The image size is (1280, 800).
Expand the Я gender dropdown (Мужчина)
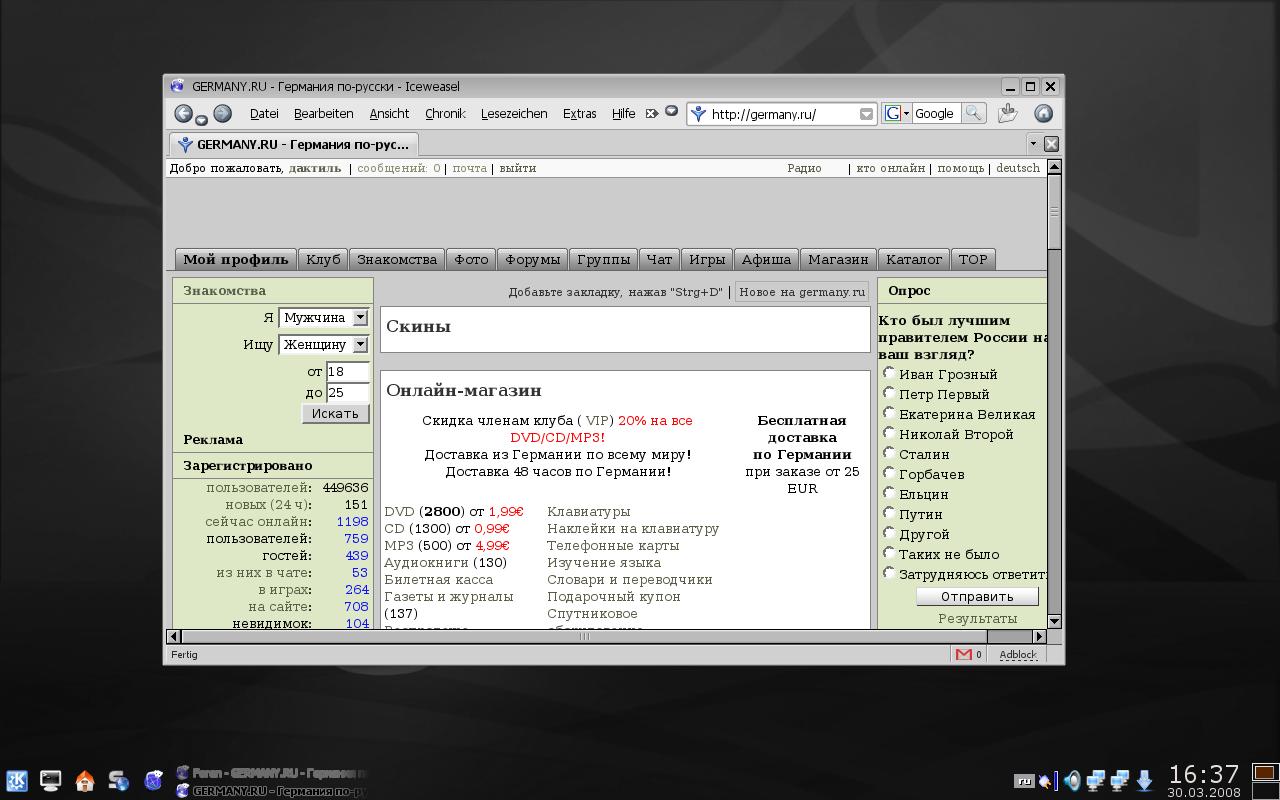[x=323, y=318]
